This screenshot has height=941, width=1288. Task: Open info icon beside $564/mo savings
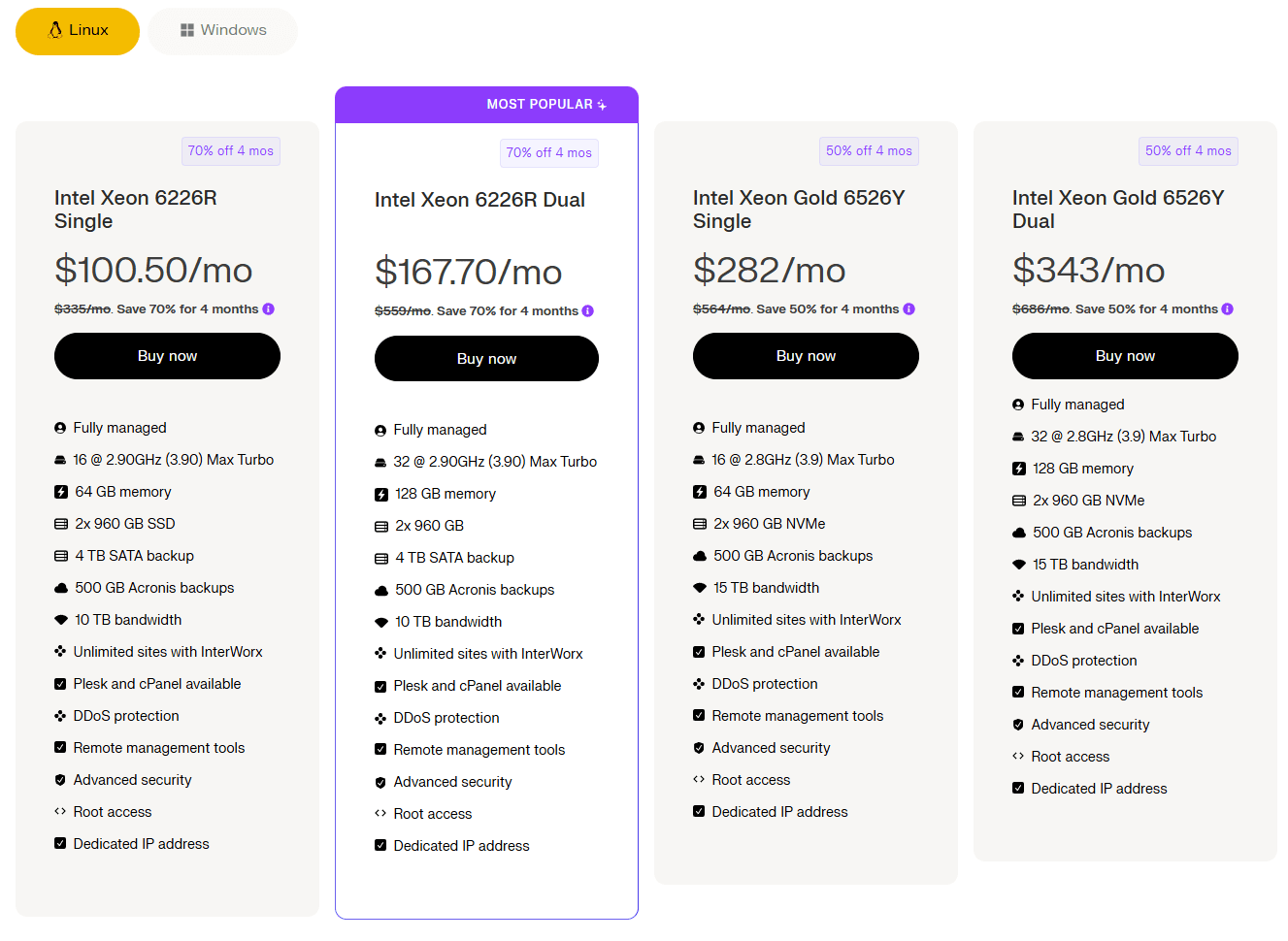coord(909,309)
